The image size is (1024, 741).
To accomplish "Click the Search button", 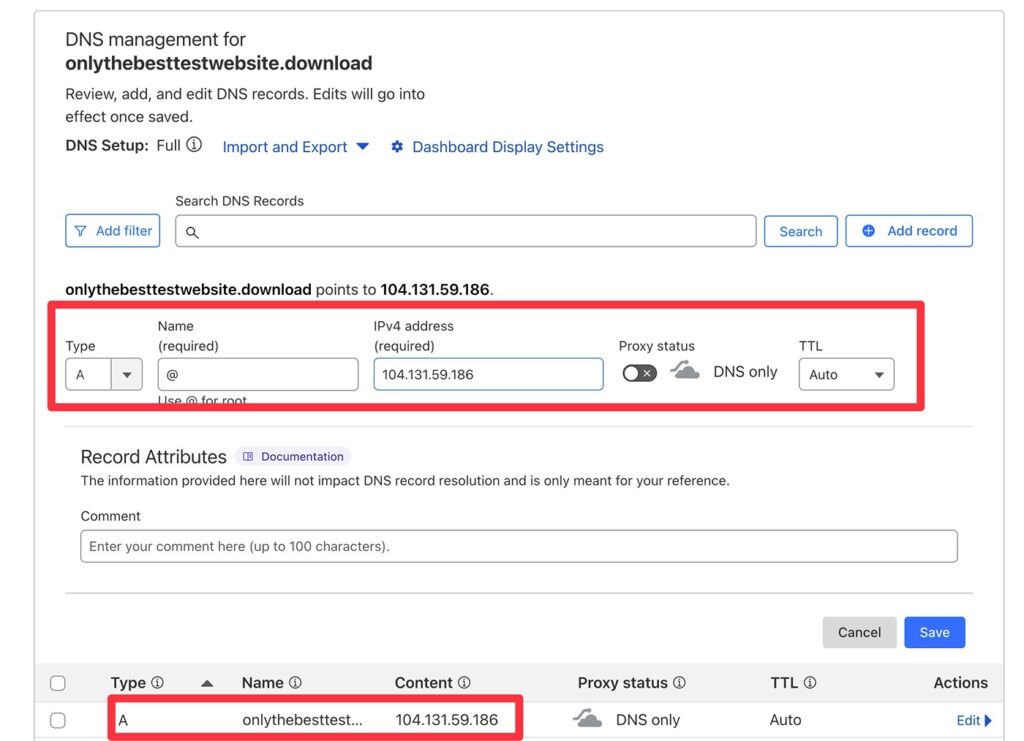I will click(801, 232).
